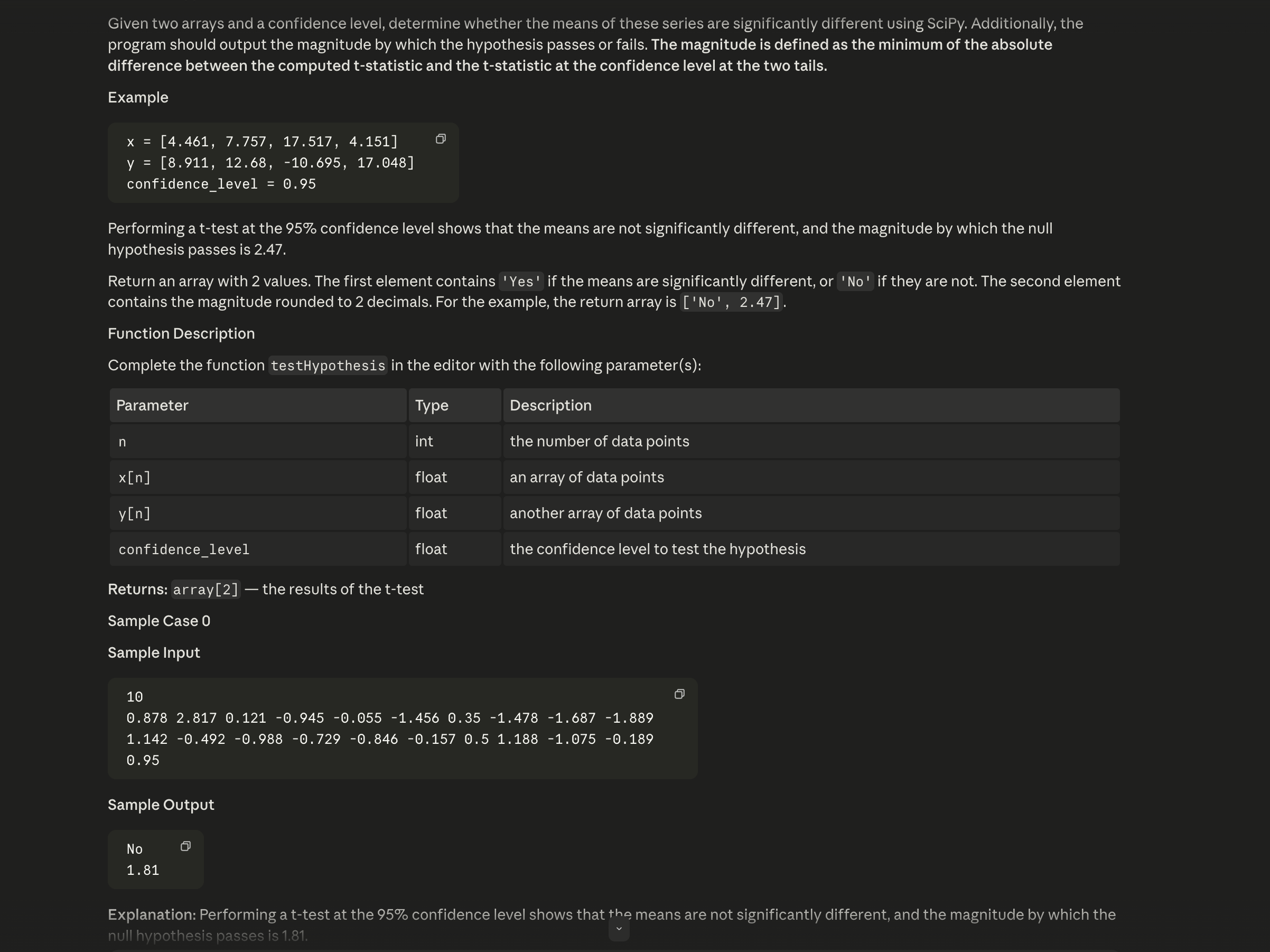Click the confidence_level parameter cell
The height and width of the screenshot is (952, 1270).
258,549
